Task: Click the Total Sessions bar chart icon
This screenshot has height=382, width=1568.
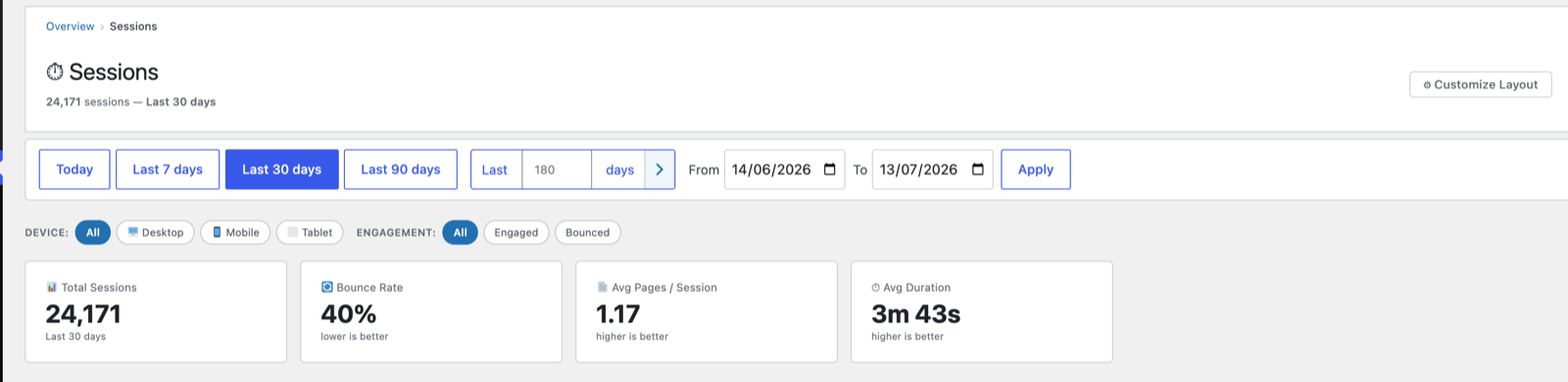Action: tap(52, 287)
